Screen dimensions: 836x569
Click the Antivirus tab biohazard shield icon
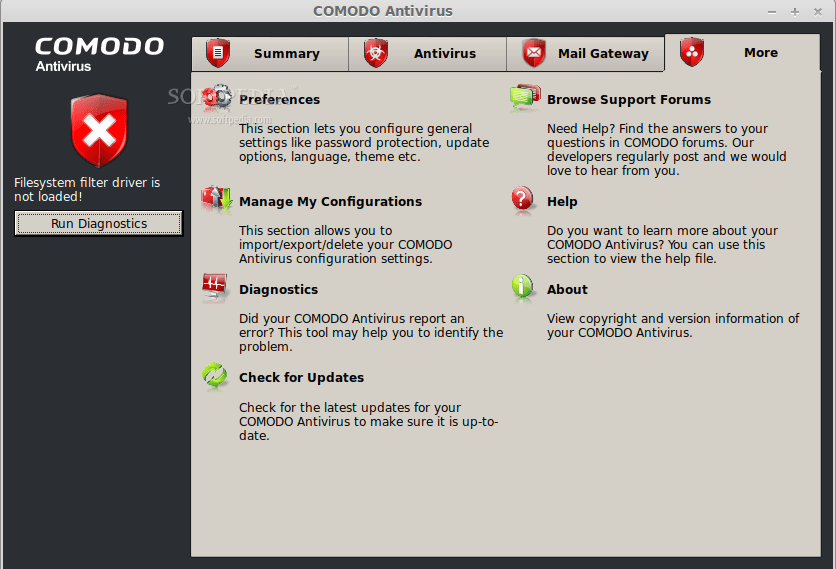[x=375, y=53]
